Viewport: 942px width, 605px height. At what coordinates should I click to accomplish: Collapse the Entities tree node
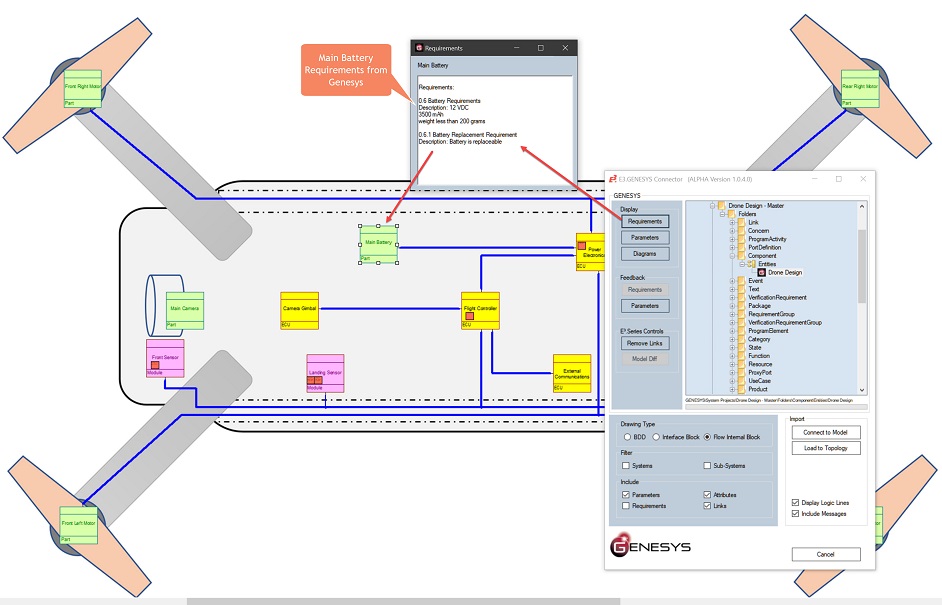point(742,264)
